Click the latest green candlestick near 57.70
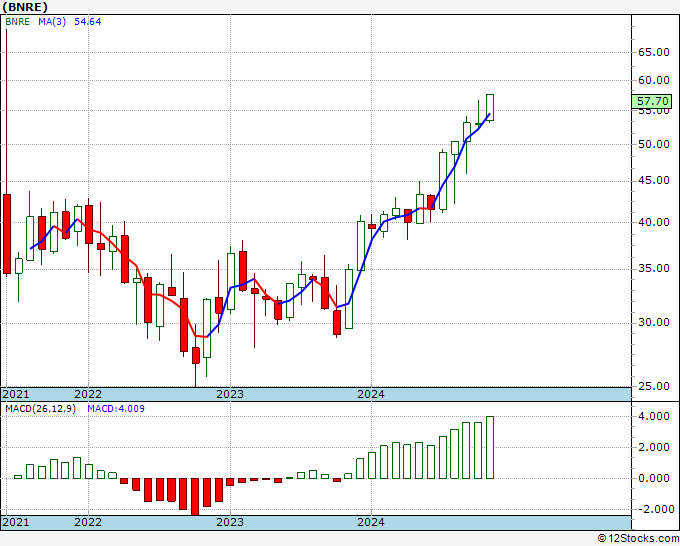680x546 pixels. tap(490, 108)
